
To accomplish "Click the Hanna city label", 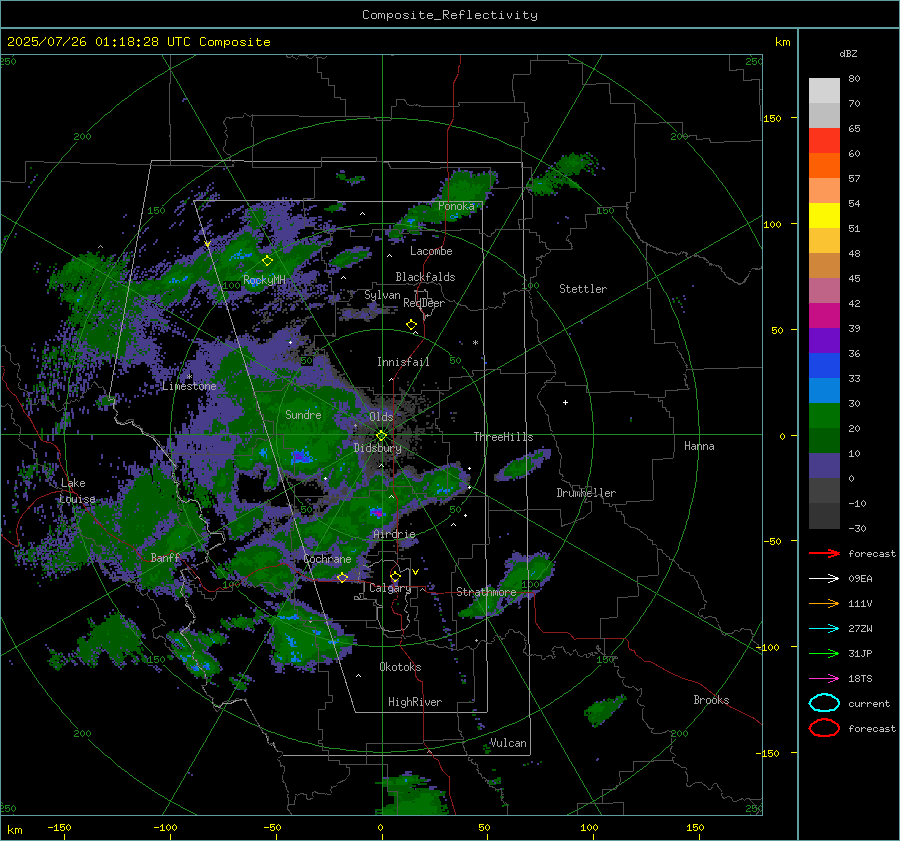I will [x=699, y=446].
